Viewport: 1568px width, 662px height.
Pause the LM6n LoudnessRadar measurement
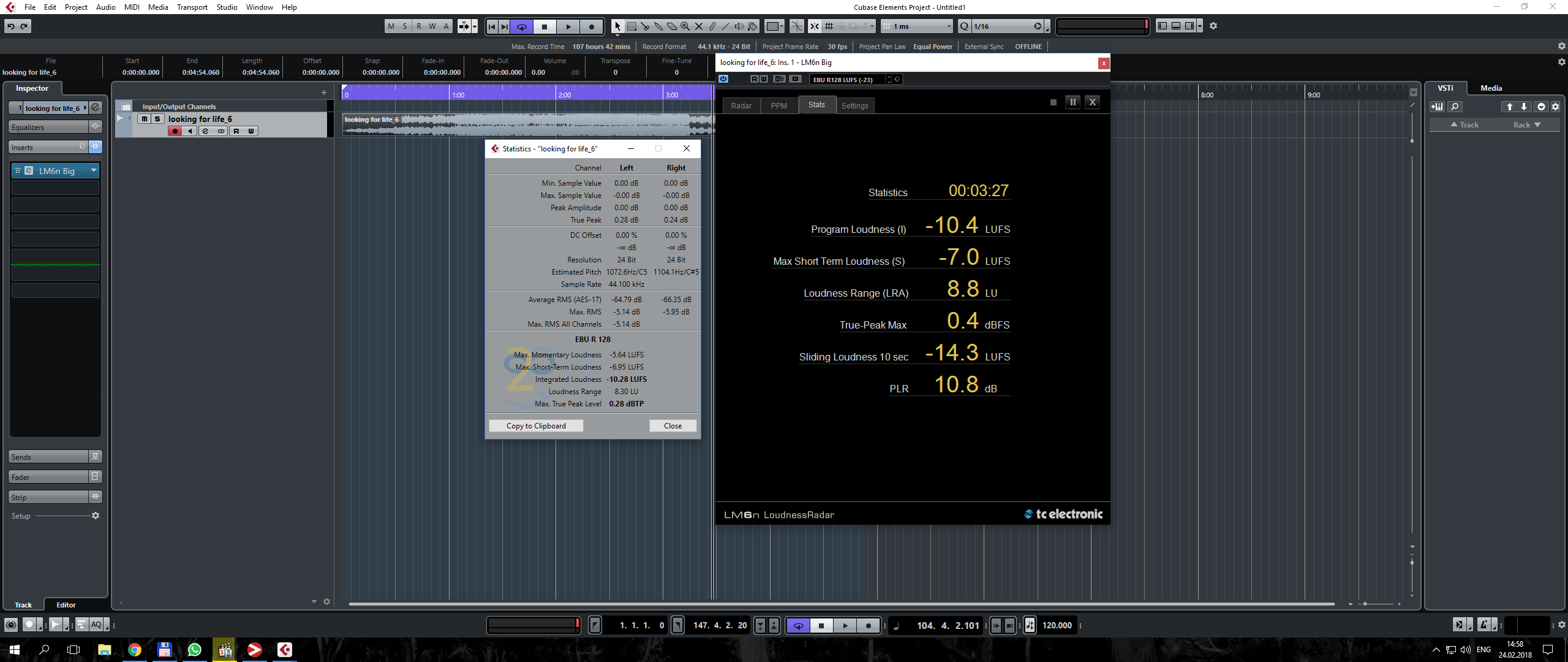click(1072, 102)
